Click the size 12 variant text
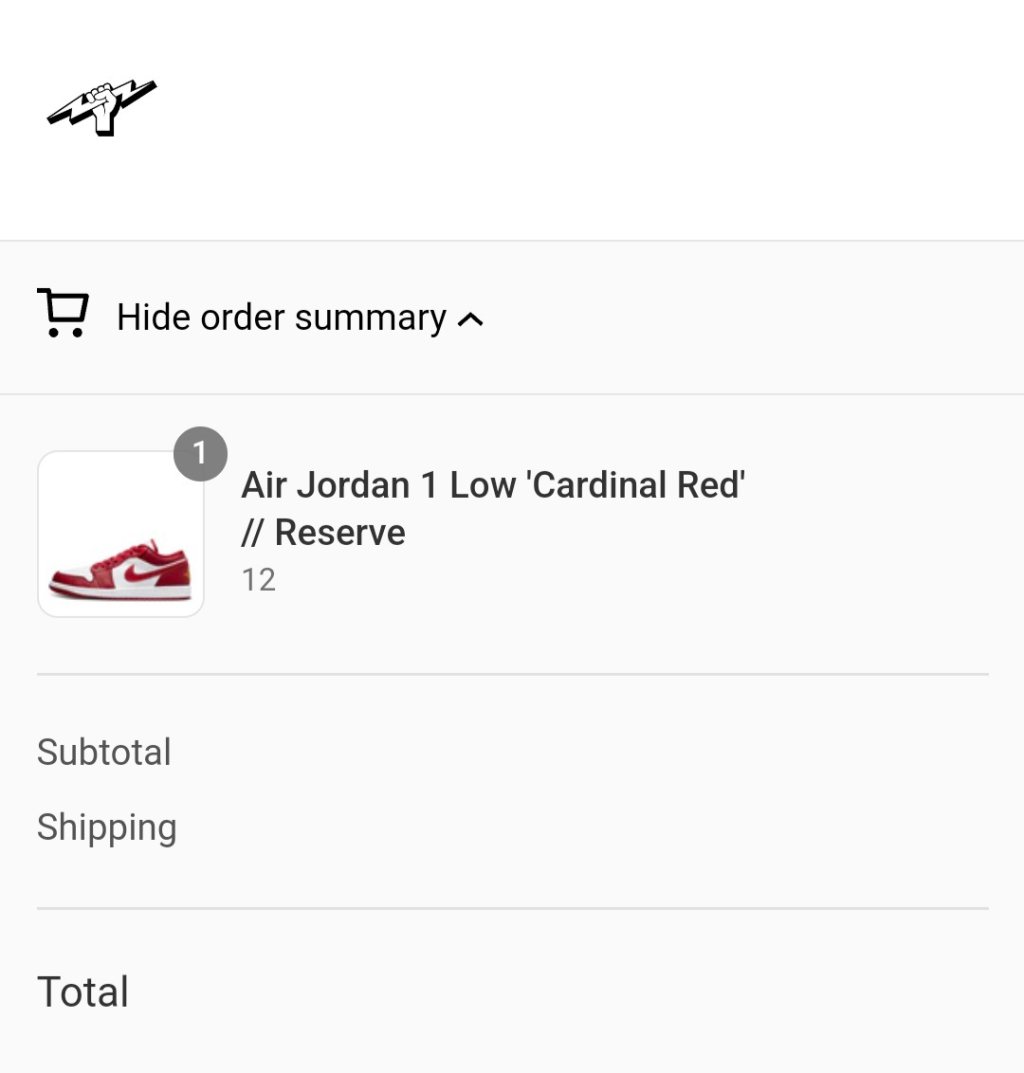The image size is (1024, 1073). coord(258,580)
